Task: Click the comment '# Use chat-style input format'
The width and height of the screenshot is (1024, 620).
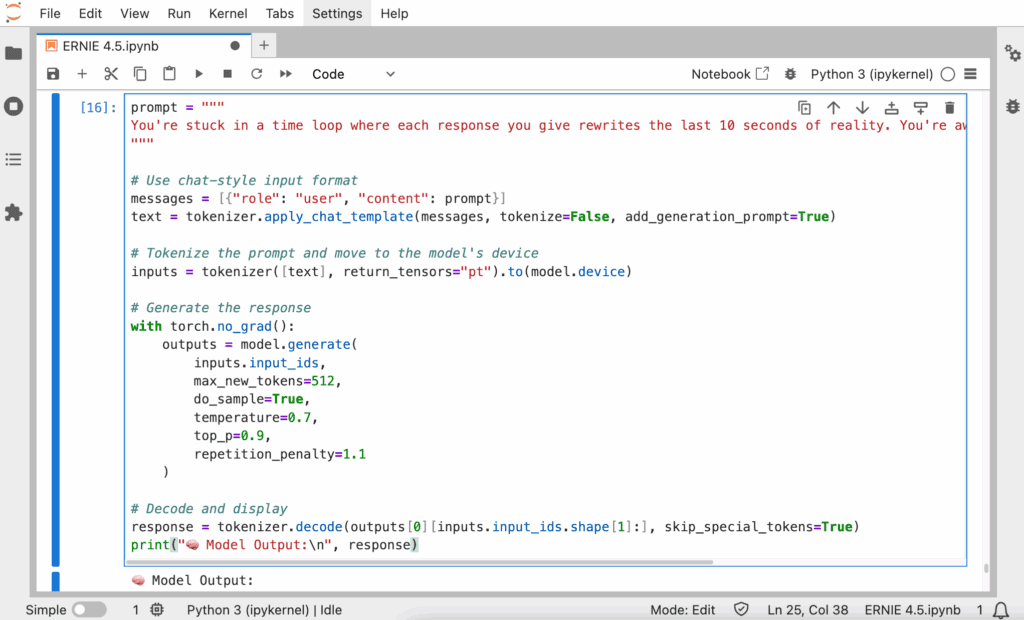Action: [244, 180]
